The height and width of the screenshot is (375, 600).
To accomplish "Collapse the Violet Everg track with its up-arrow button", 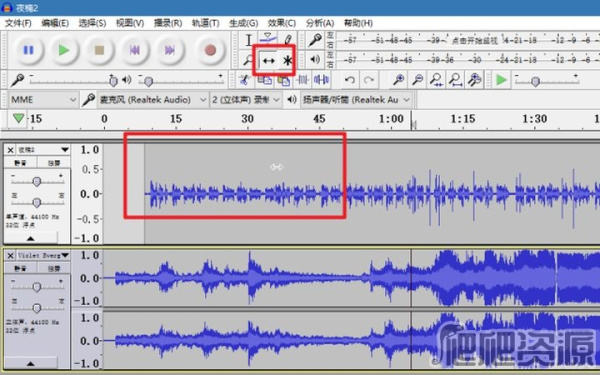I will [x=31, y=363].
